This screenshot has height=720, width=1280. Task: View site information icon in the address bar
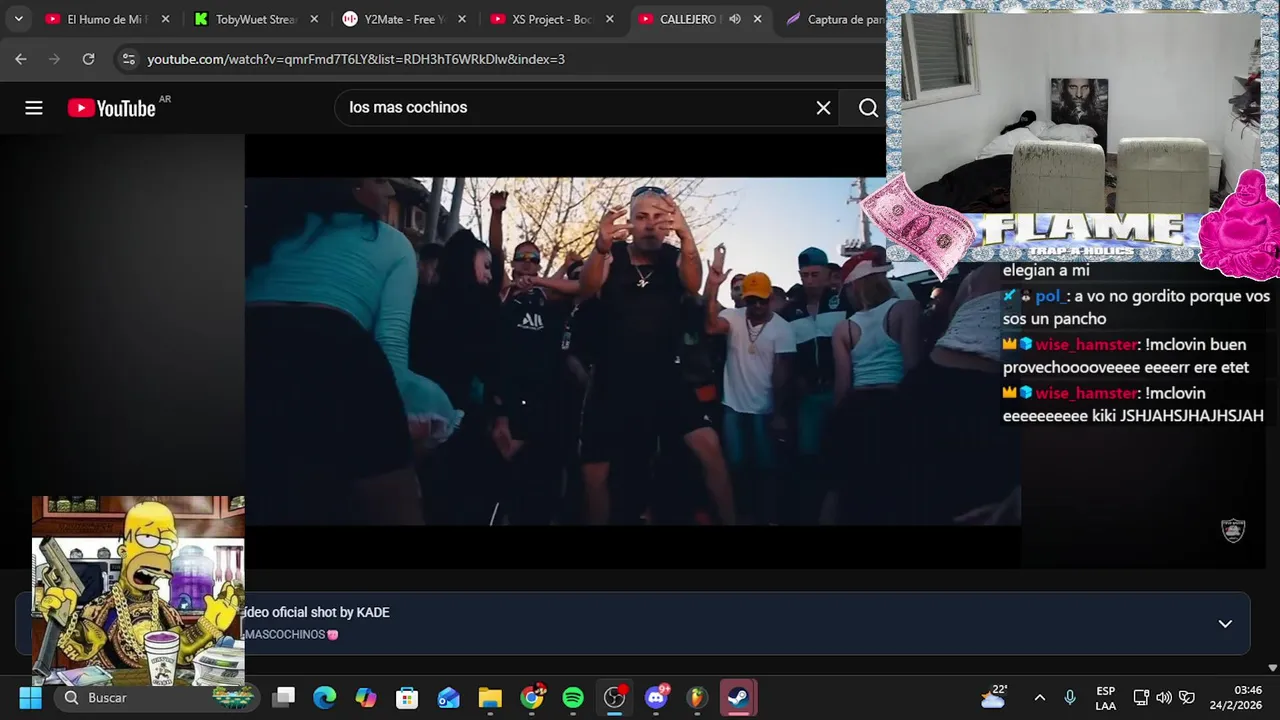click(128, 59)
